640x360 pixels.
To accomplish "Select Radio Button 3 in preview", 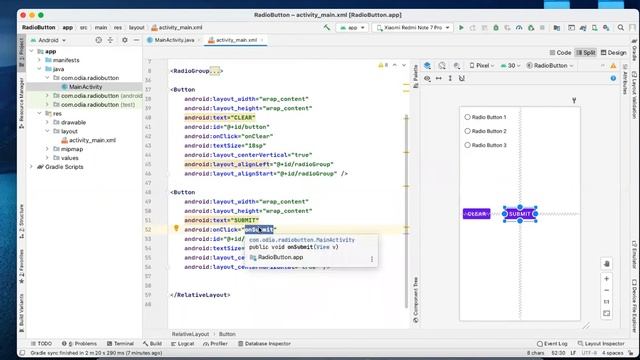I will (485, 145).
